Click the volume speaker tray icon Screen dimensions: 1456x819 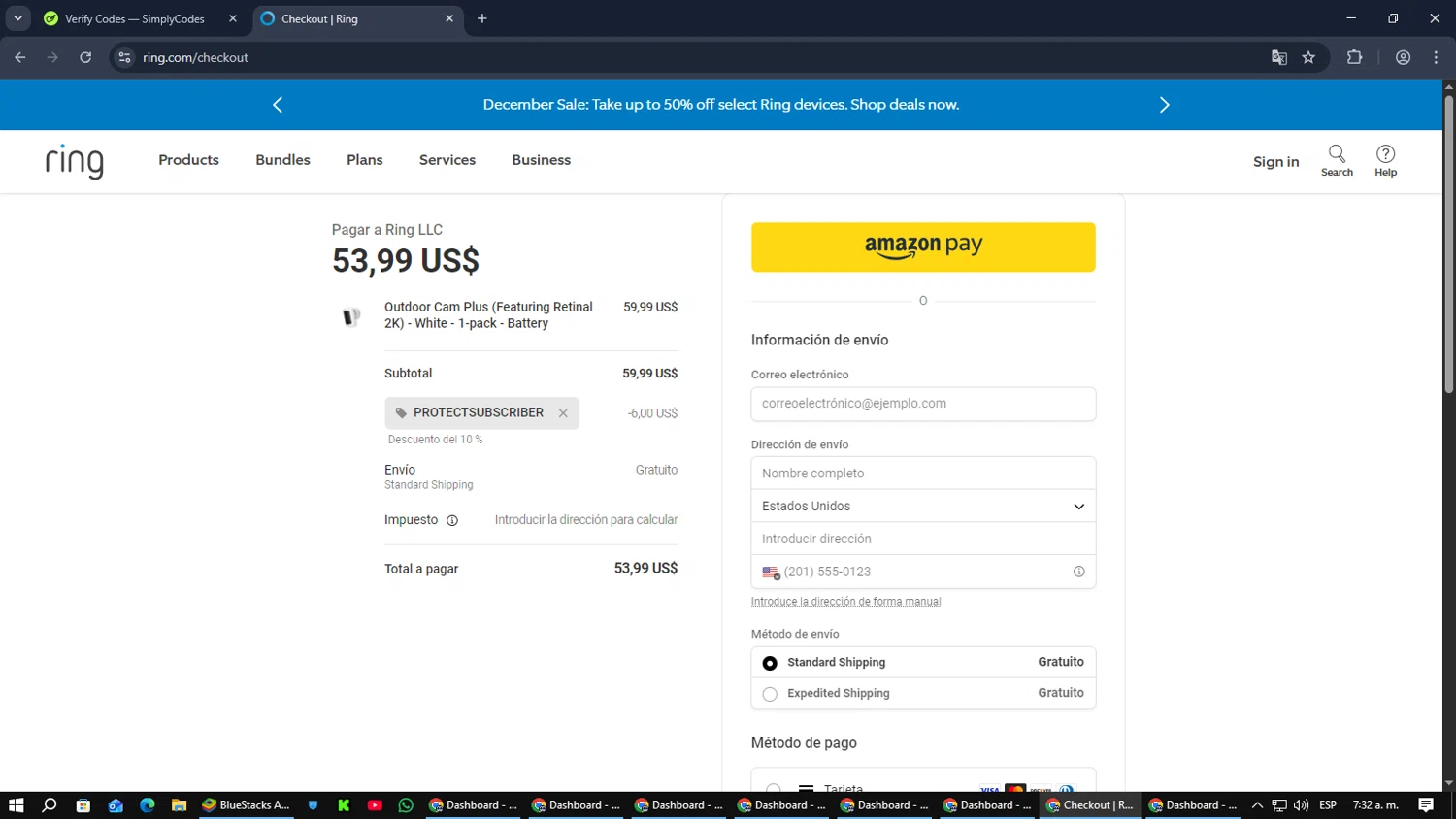click(x=1301, y=805)
